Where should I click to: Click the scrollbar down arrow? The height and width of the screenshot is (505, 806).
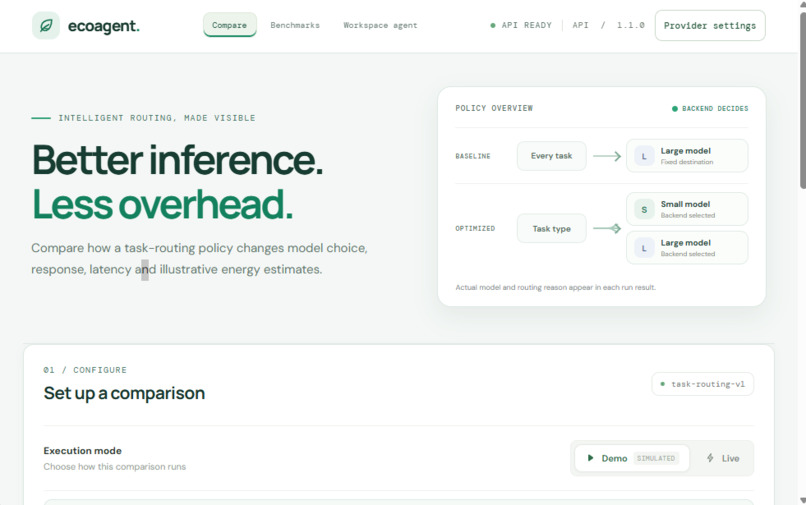803,500
